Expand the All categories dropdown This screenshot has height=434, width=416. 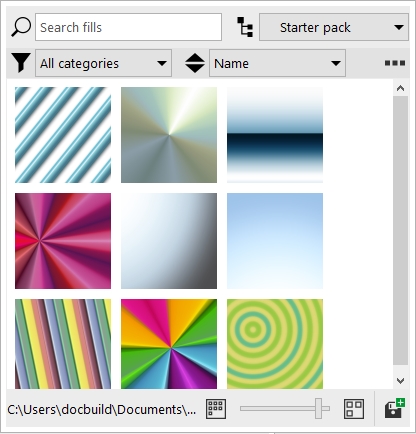click(103, 63)
